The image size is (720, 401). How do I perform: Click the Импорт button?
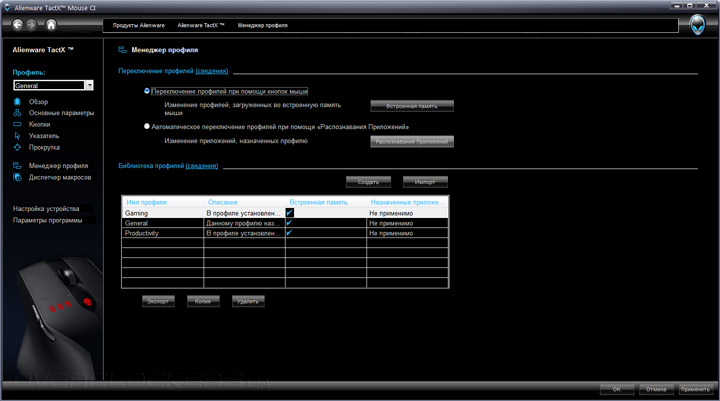[425, 182]
